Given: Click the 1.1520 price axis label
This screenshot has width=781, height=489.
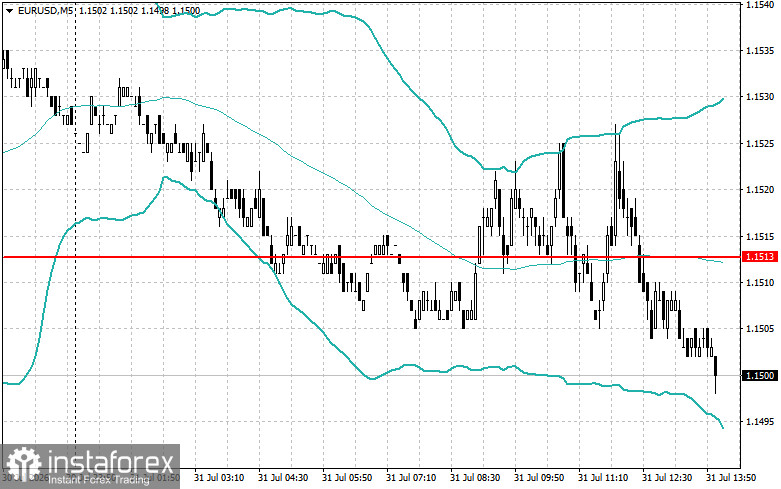Looking at the screenshot, I should point(760,190).
